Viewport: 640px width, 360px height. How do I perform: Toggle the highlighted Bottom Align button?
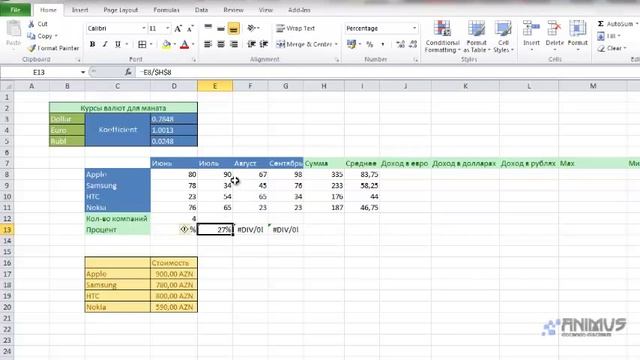point(233,29)
